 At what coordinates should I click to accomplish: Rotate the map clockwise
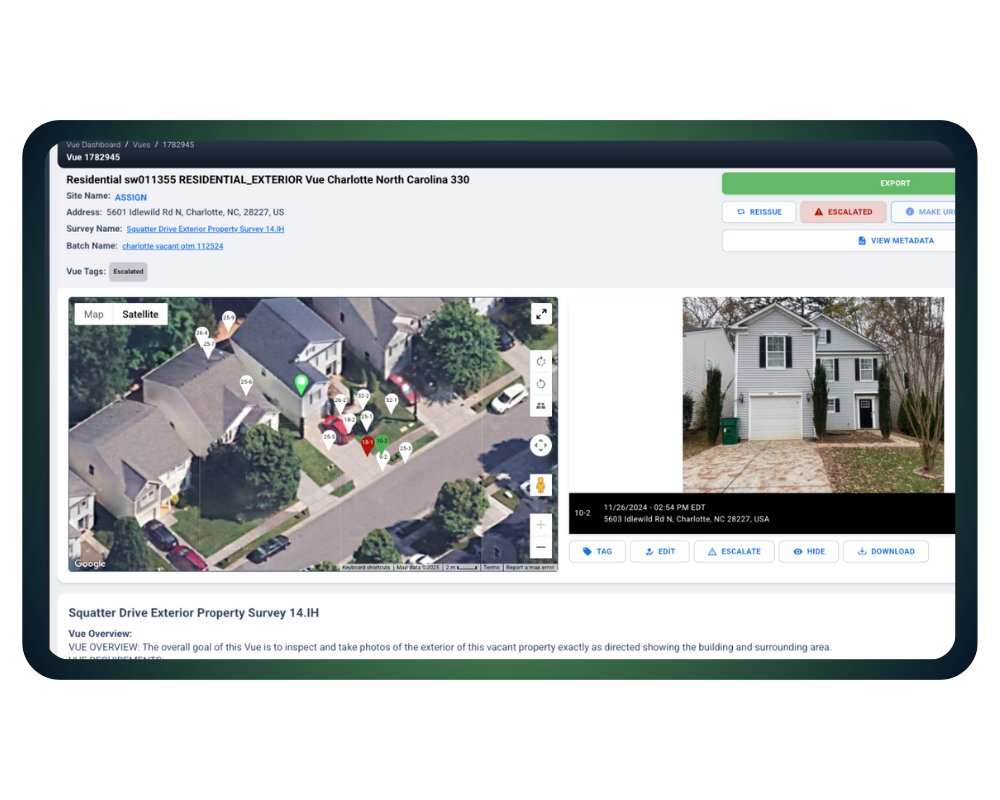541,361
